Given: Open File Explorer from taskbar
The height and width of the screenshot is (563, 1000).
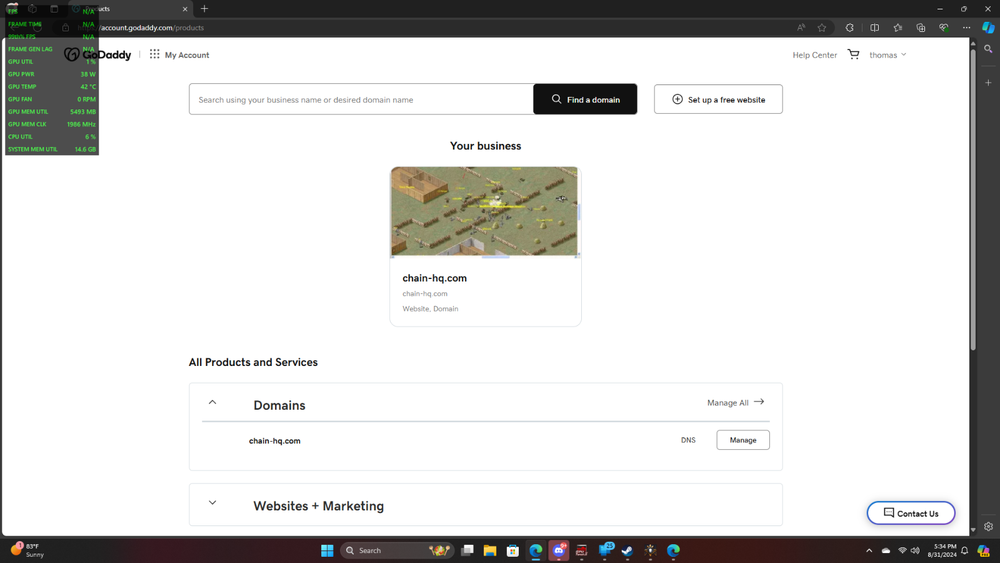Looking at the screenshot, I should click(x=490, y=550).
